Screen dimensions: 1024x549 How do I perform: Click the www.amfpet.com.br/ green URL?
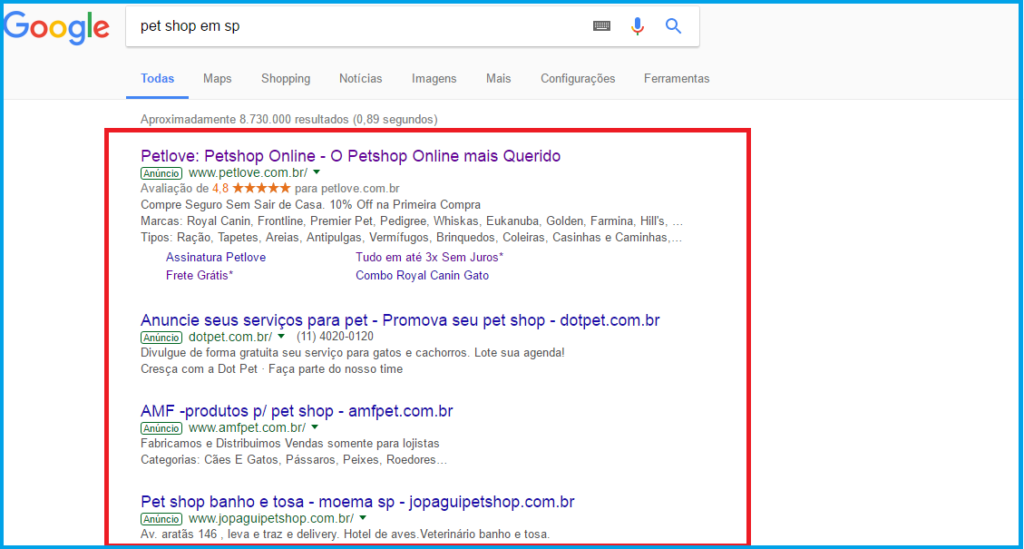(248, 428)
